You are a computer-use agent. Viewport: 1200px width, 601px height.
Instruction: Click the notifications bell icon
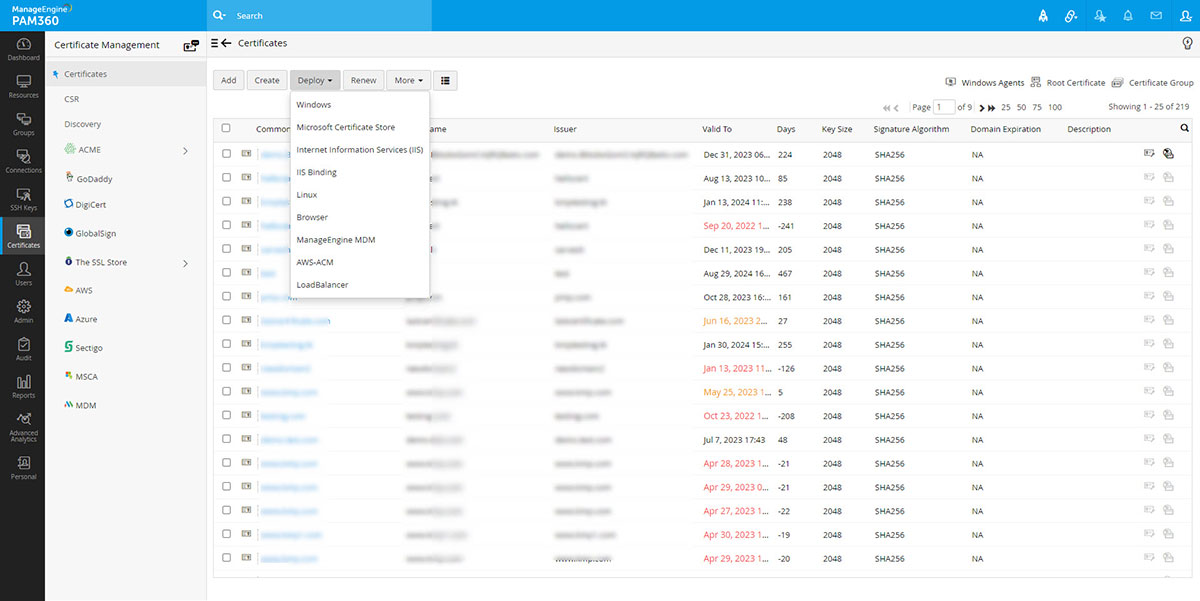1128,16
